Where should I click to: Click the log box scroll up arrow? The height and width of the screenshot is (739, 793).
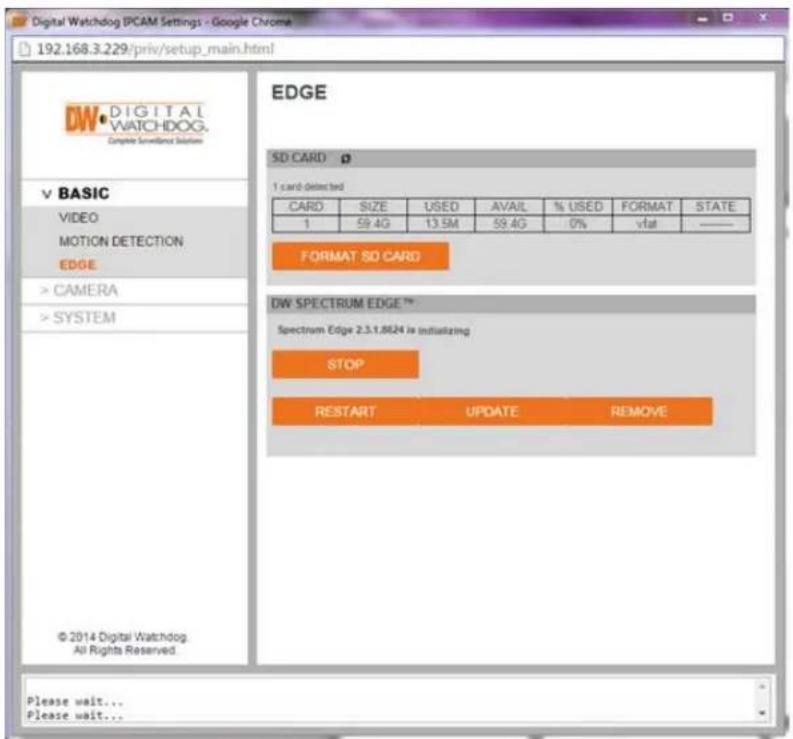[x=762, y=687]
